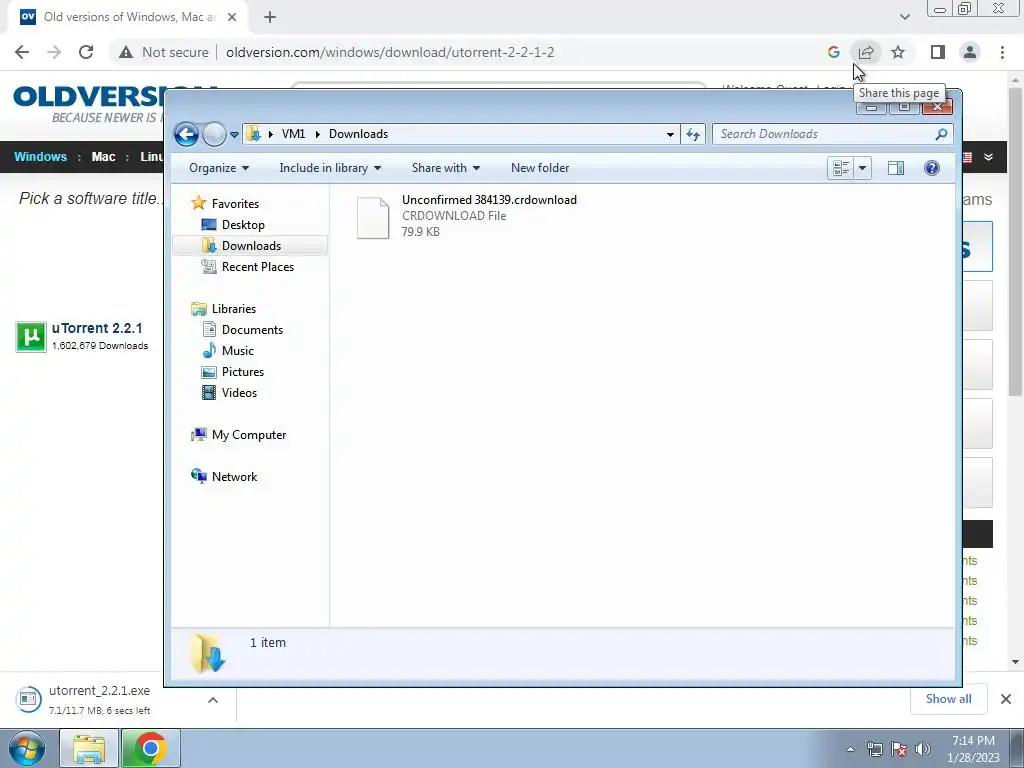Open volume speaker tray icon

922,749
